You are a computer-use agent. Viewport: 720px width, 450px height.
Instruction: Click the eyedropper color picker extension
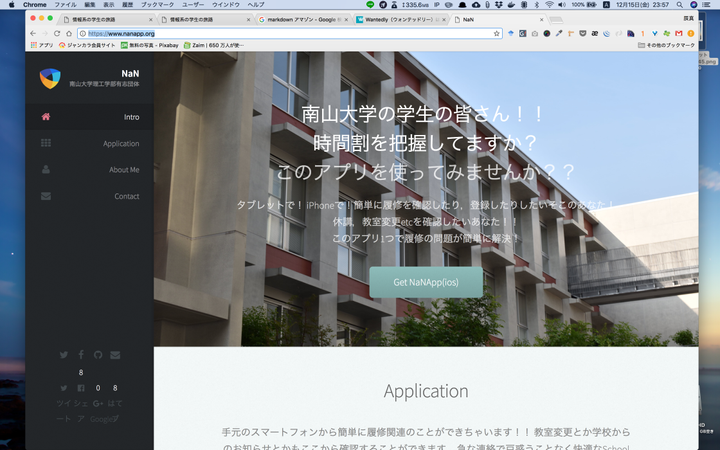559,34
